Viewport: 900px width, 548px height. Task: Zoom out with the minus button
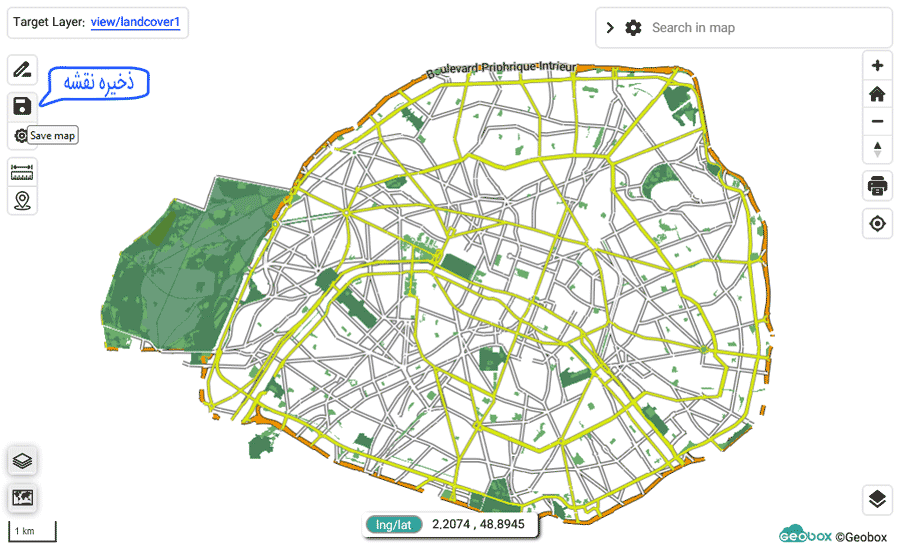click(x=877, y=122)
